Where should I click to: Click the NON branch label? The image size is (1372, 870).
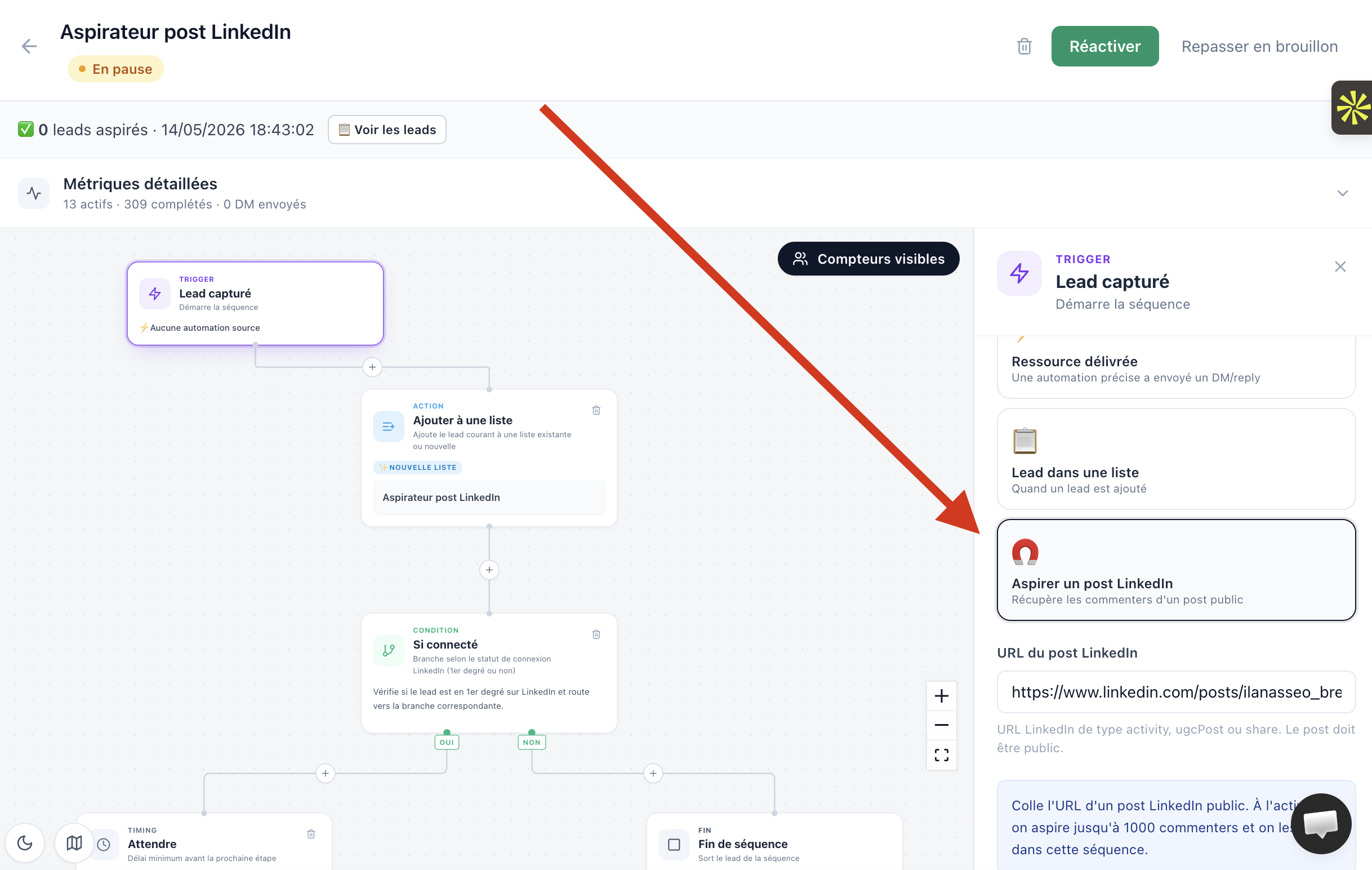(x=532, y=742)
